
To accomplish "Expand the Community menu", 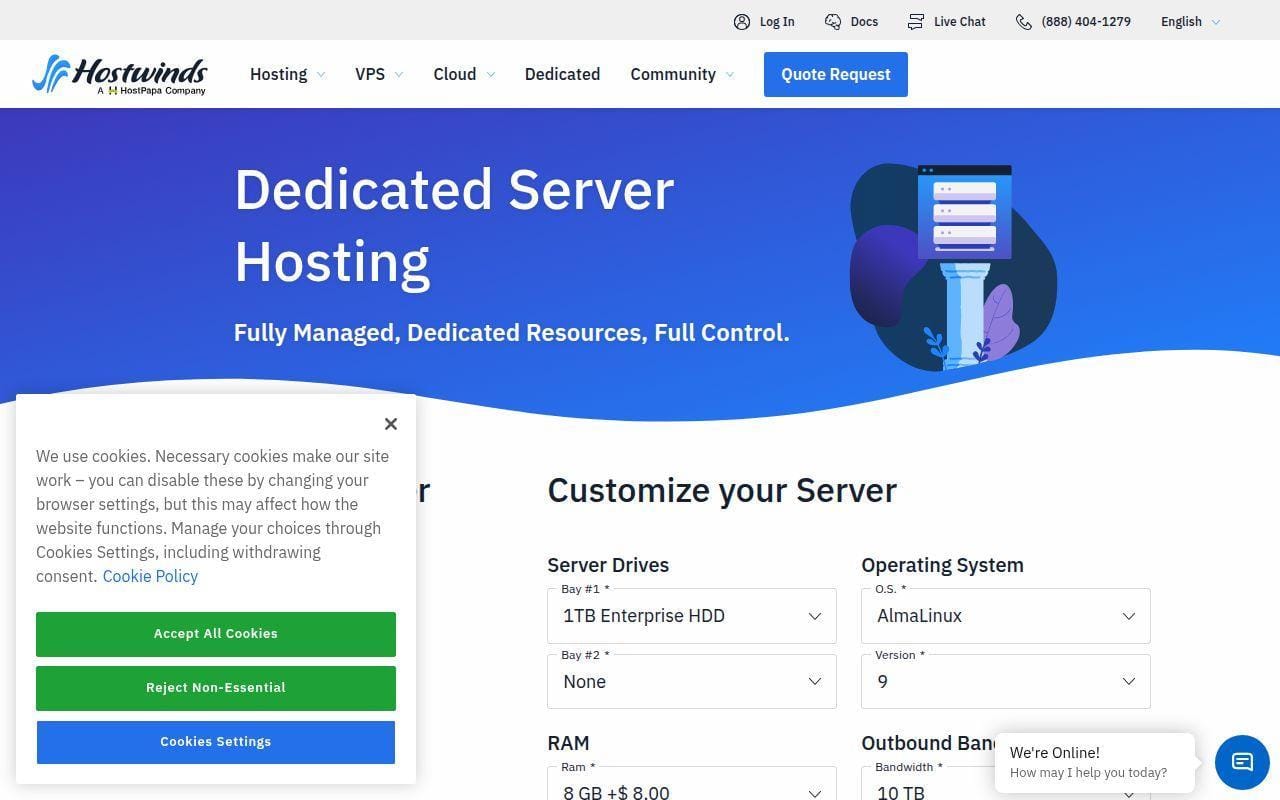I will 682,74.
